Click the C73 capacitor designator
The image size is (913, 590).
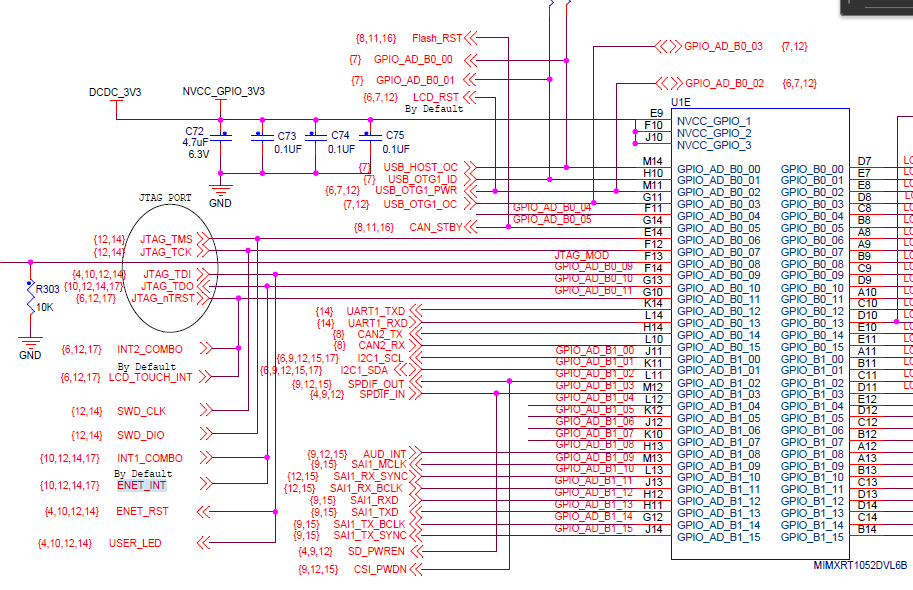click(x=286, y=136)
